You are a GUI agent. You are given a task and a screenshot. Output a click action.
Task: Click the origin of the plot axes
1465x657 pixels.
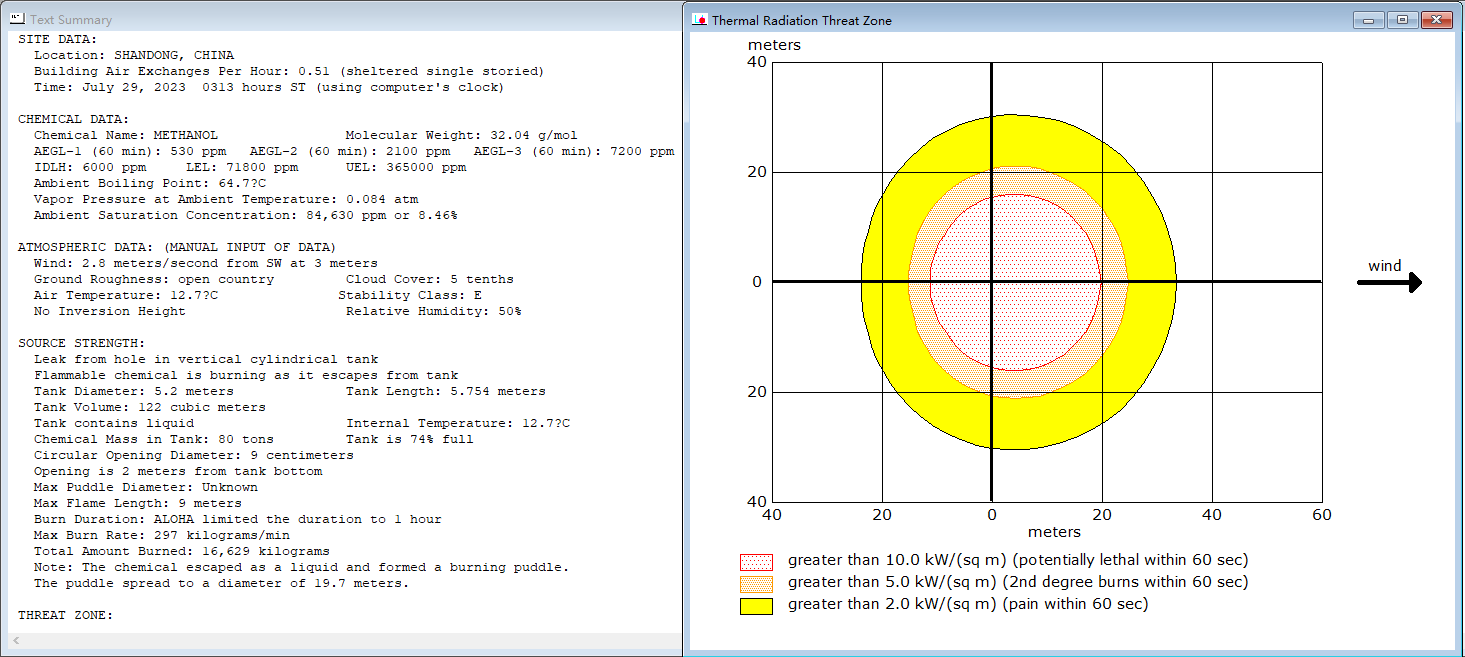click(x=991, y=282)
